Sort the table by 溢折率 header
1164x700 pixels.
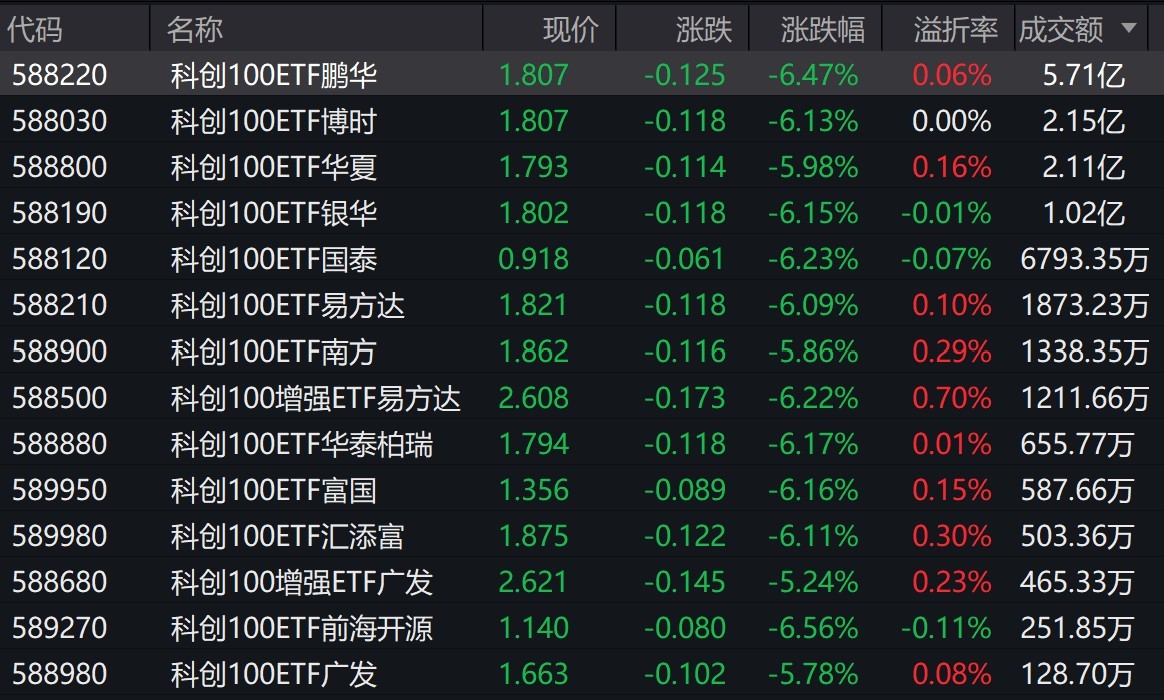click(x=955, y=30)
